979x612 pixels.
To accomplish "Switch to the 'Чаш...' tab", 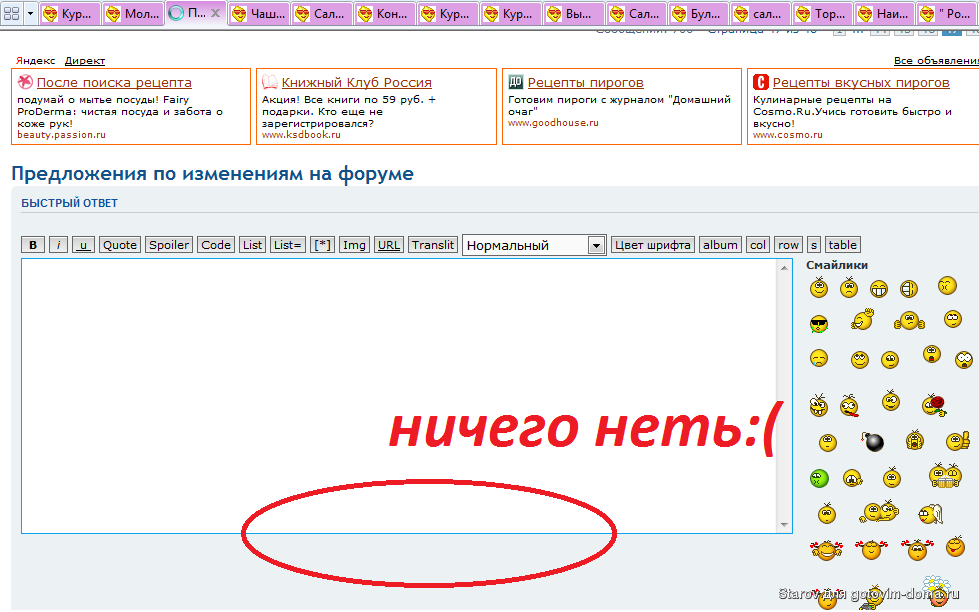I will (258, 13).
